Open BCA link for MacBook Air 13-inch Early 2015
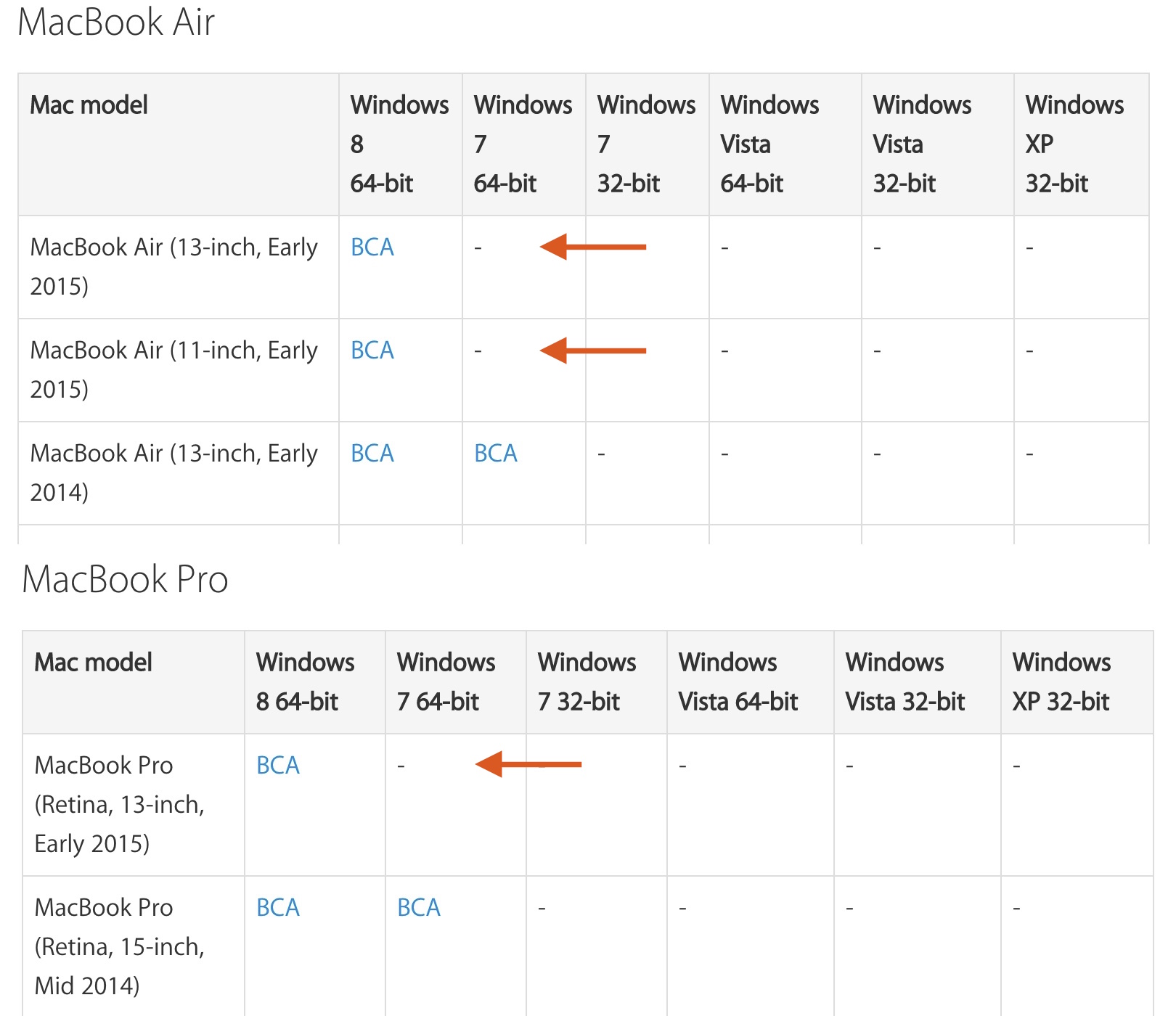 pyautogui.click(x=372, y=247)
